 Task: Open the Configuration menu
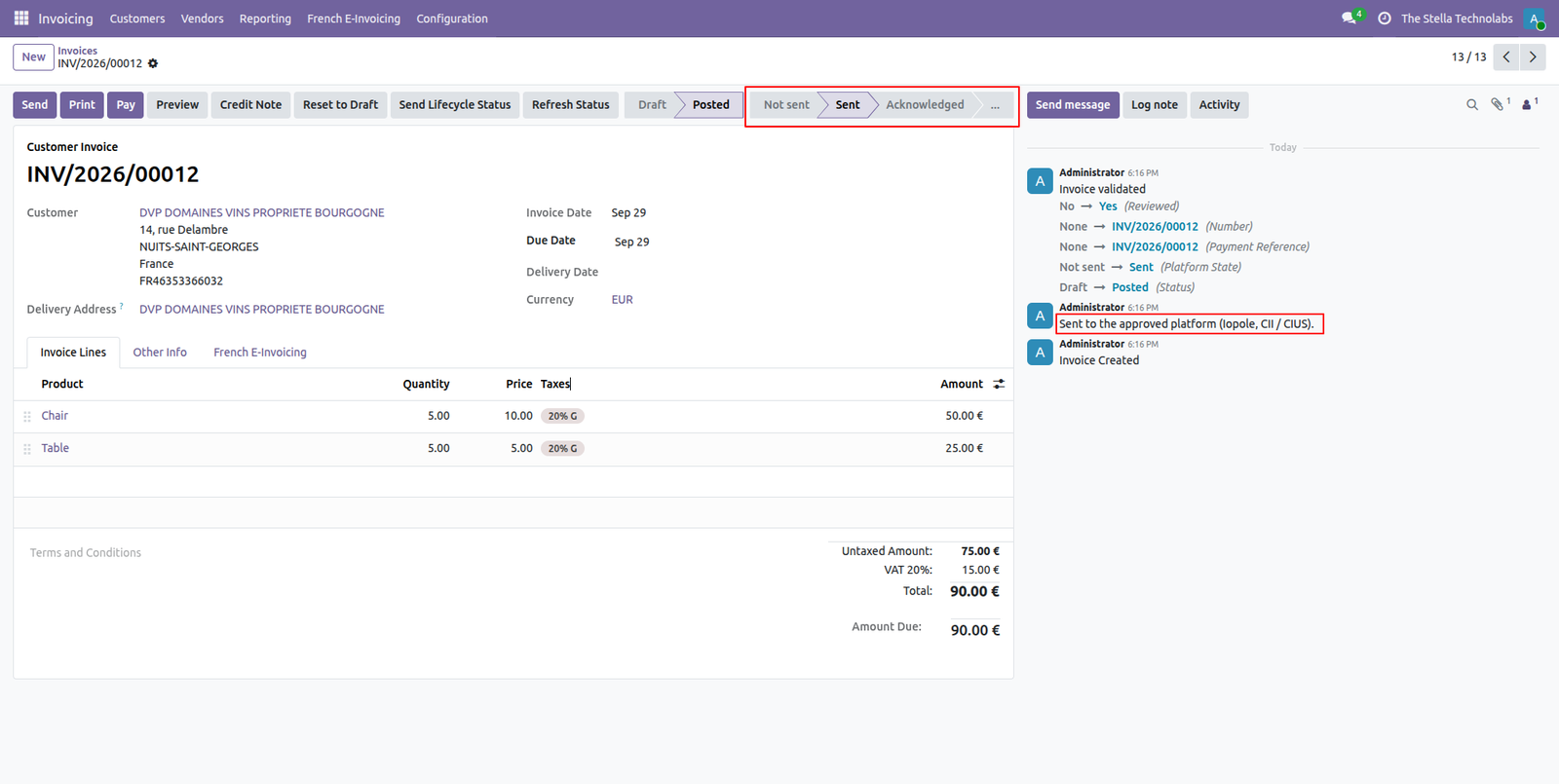(x=452, y=19)
